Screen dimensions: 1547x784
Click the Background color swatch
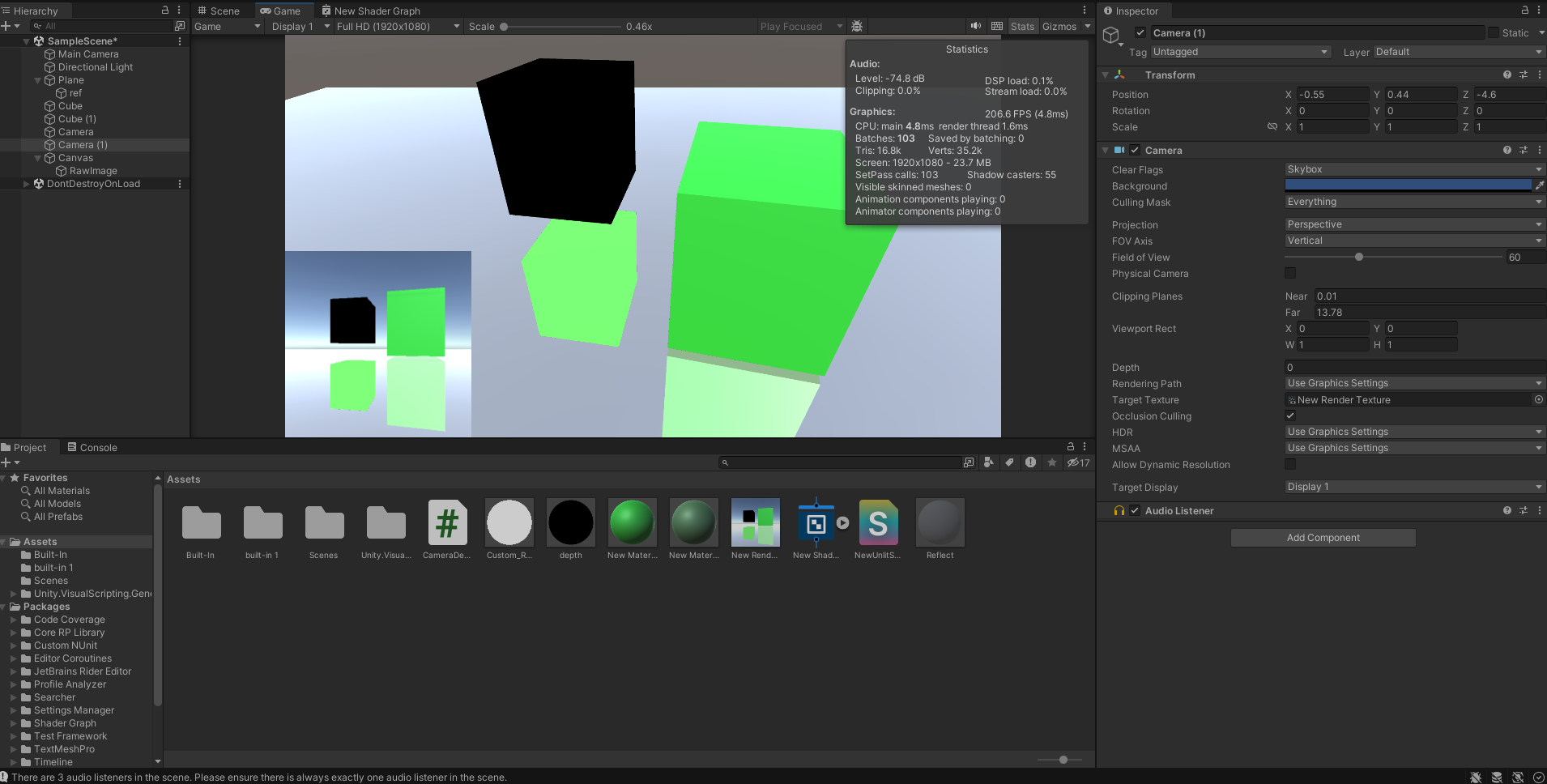click(x=1408, y=185)
